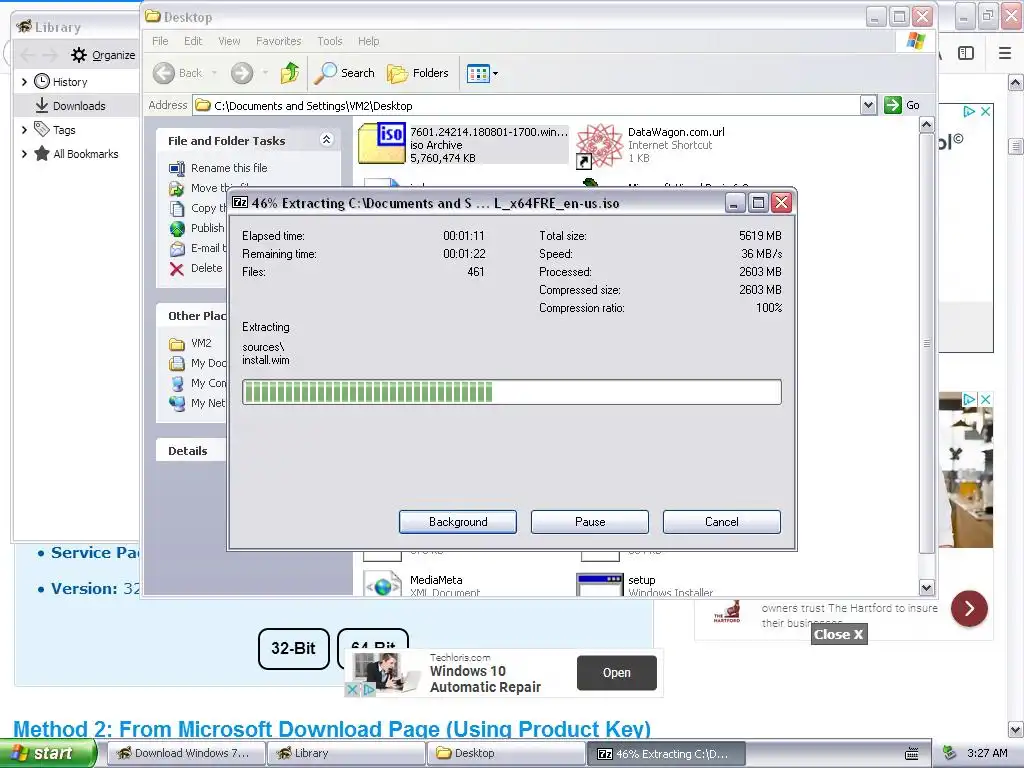Switch to Library taskbar item
1024x768 pixels.
(345, 753)
